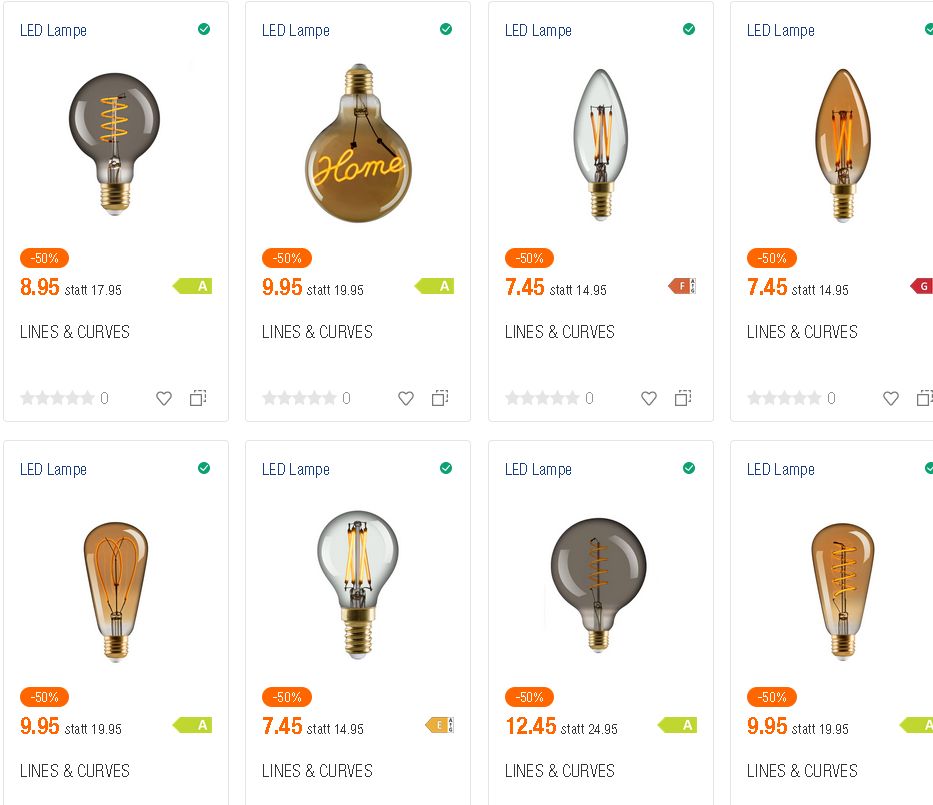Wishlist the clear candle bulb with F label
The image size is (933, 805).
tap(649, 398)
